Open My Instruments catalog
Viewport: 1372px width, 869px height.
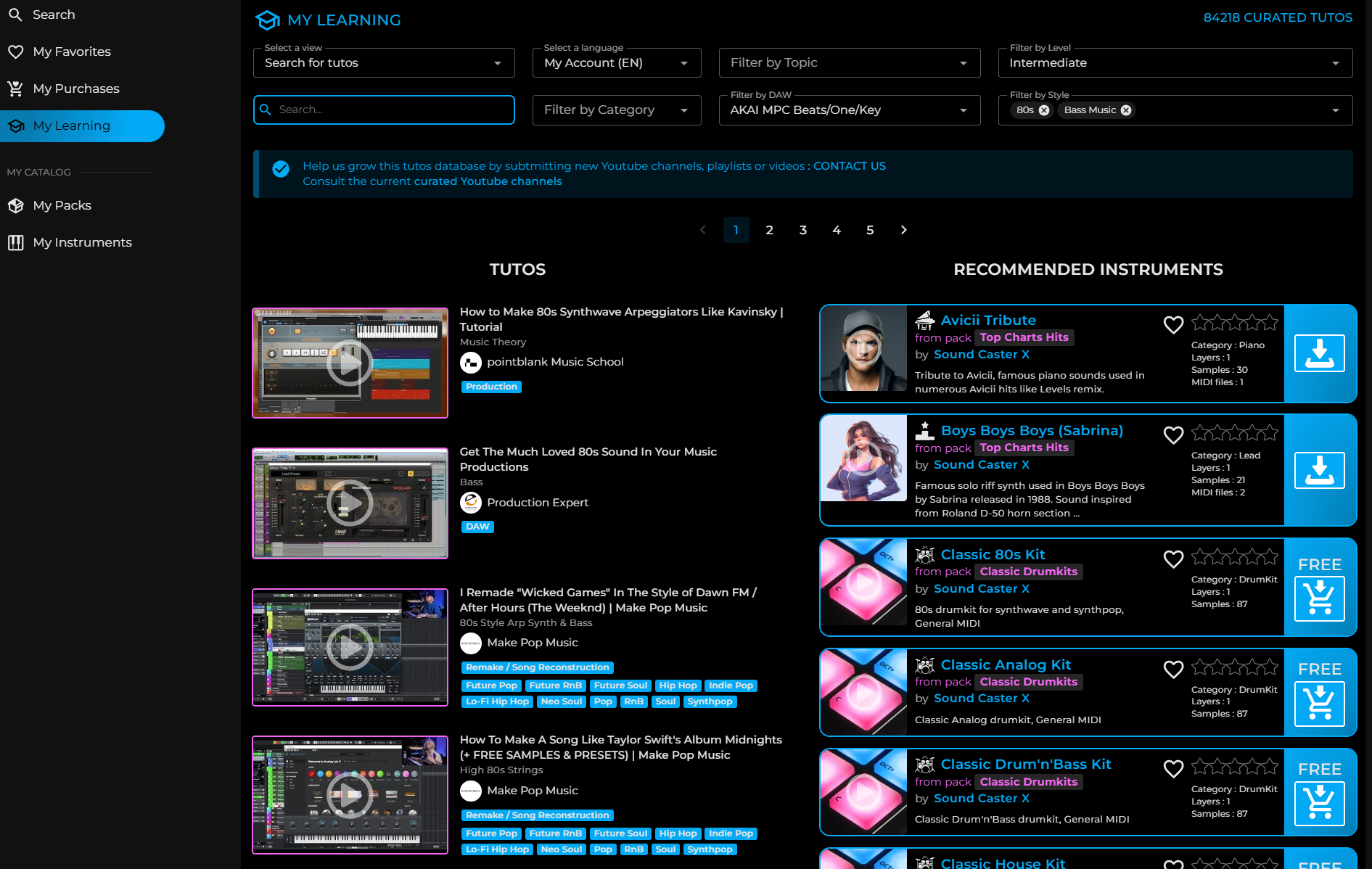pos(70,242)
